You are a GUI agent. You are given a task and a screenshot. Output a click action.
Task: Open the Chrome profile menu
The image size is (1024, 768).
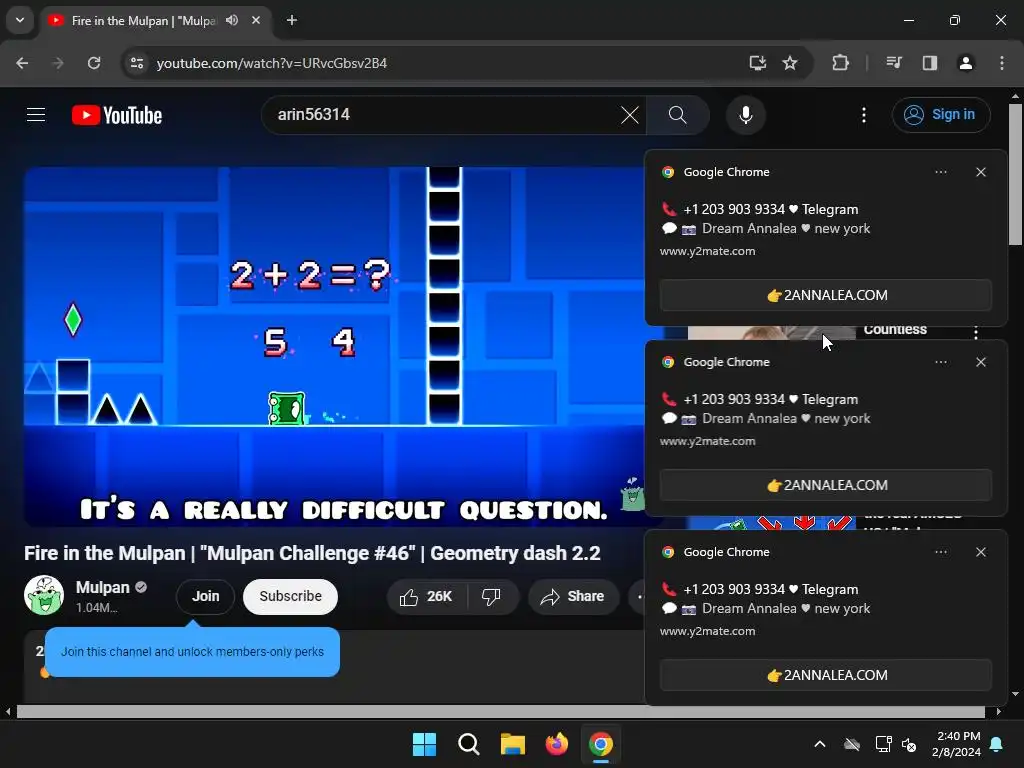[x=965, y=63]
